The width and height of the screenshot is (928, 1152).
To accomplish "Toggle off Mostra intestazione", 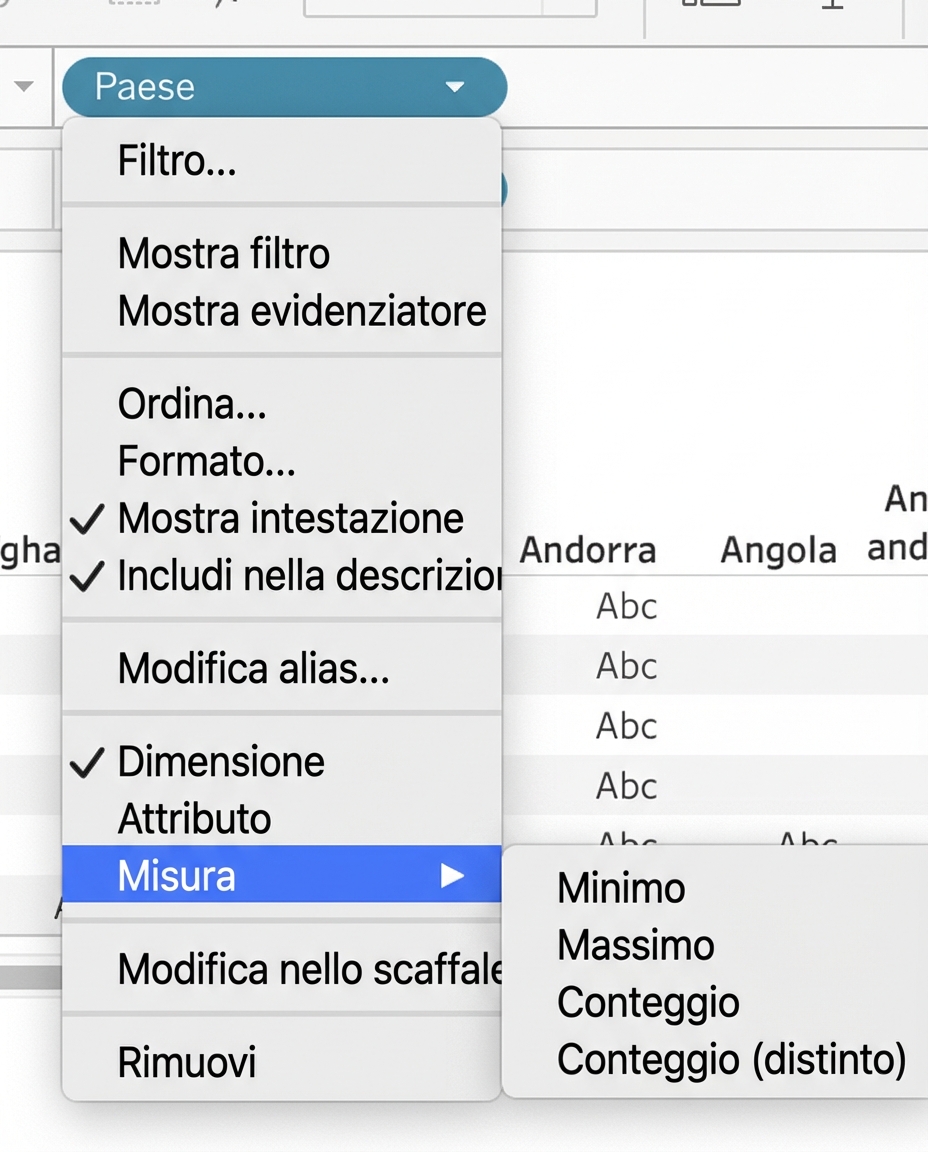I will [290, 518].
